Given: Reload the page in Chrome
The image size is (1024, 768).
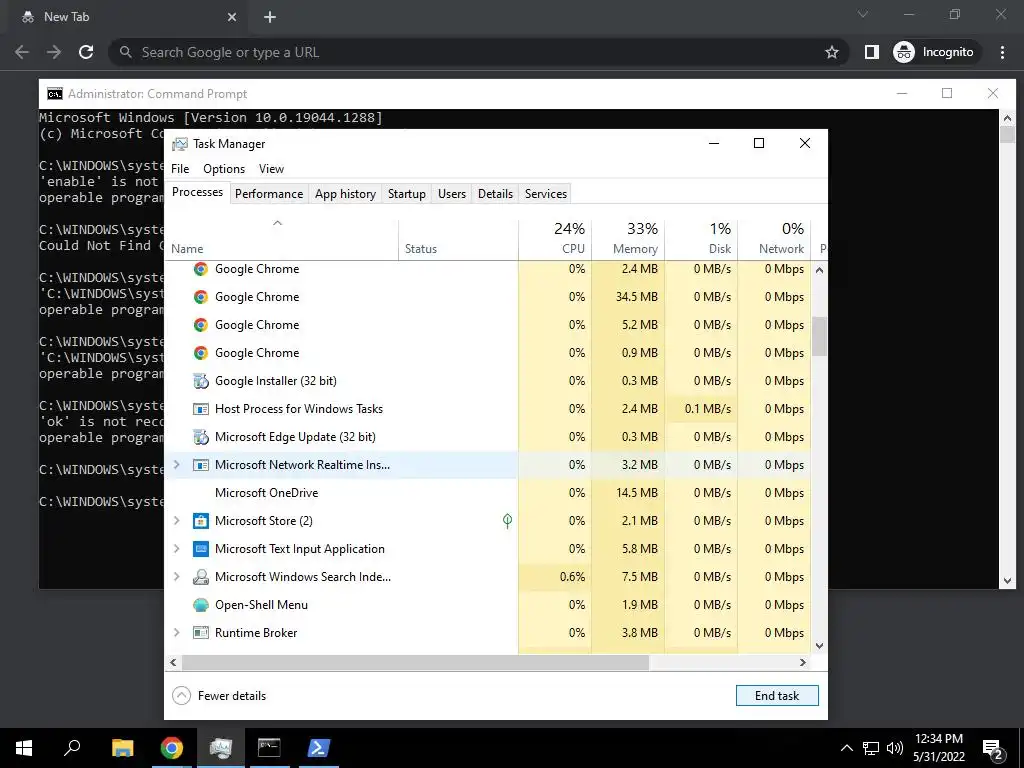Looking at the screenshot, I should (x=86, y=52).
